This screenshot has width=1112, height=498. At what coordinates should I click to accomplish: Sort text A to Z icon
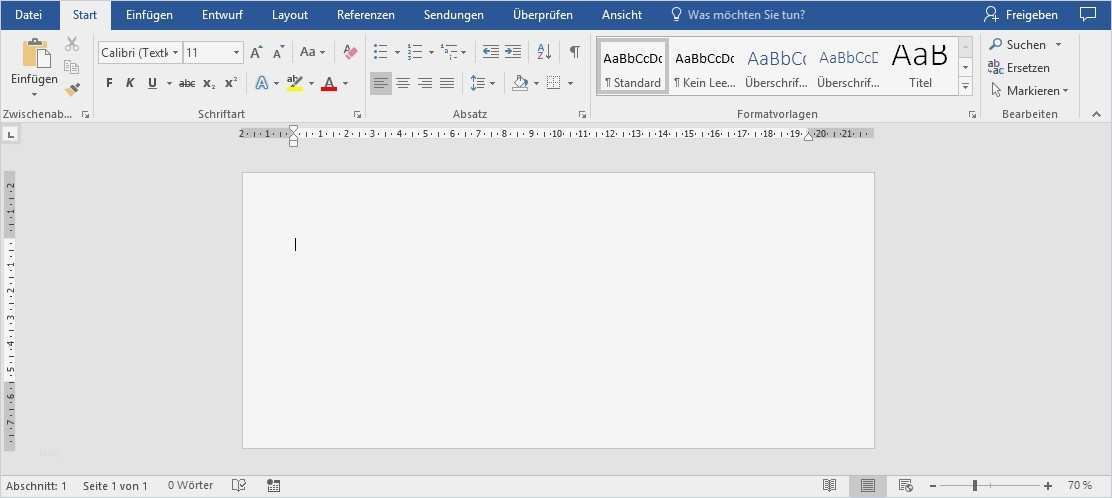pos(544,52)
